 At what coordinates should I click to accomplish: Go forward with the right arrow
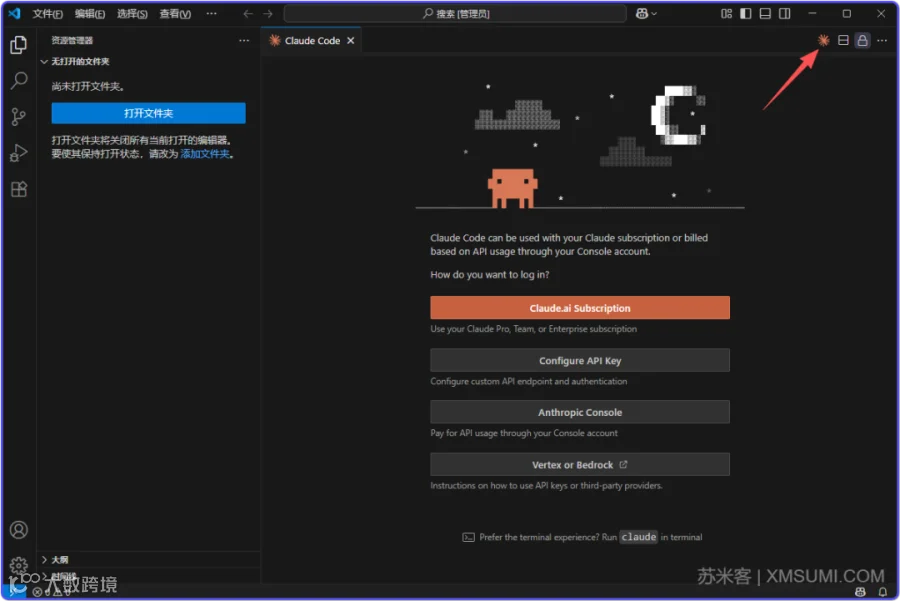tap(267, 13)
